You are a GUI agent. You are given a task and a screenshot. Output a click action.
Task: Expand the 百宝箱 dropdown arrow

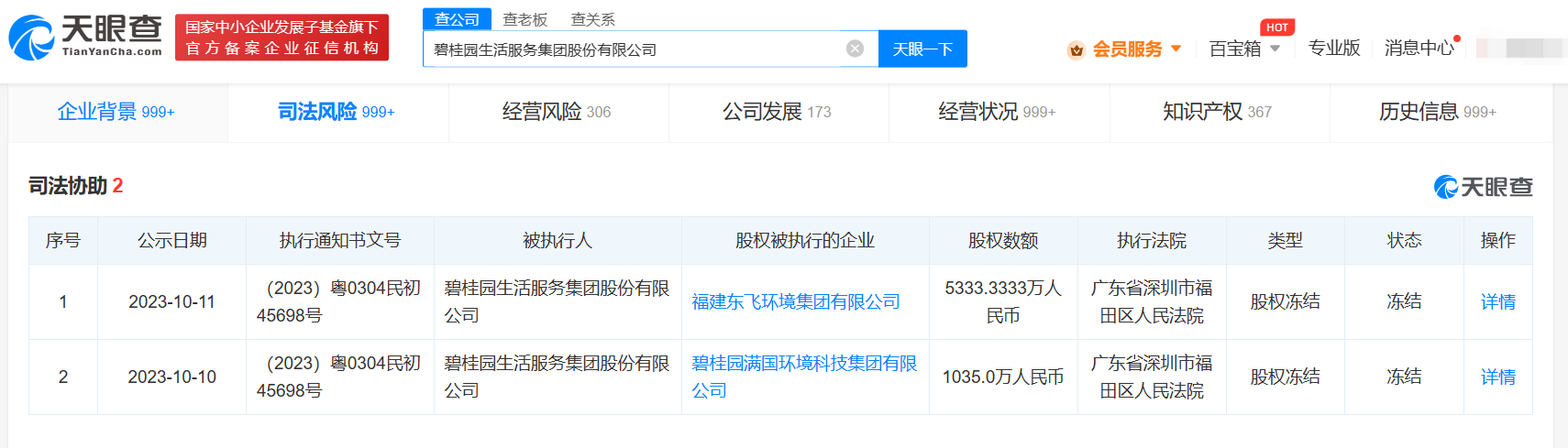click(1275, 49)
